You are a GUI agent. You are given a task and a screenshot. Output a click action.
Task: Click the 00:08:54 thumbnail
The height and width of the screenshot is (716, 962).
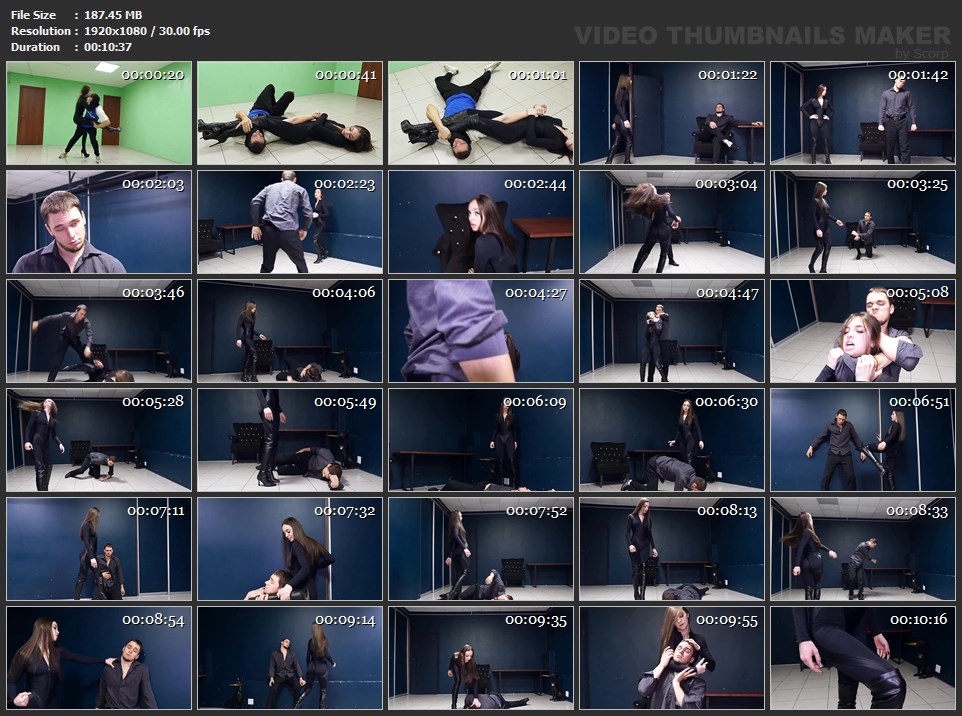point(99,658)
